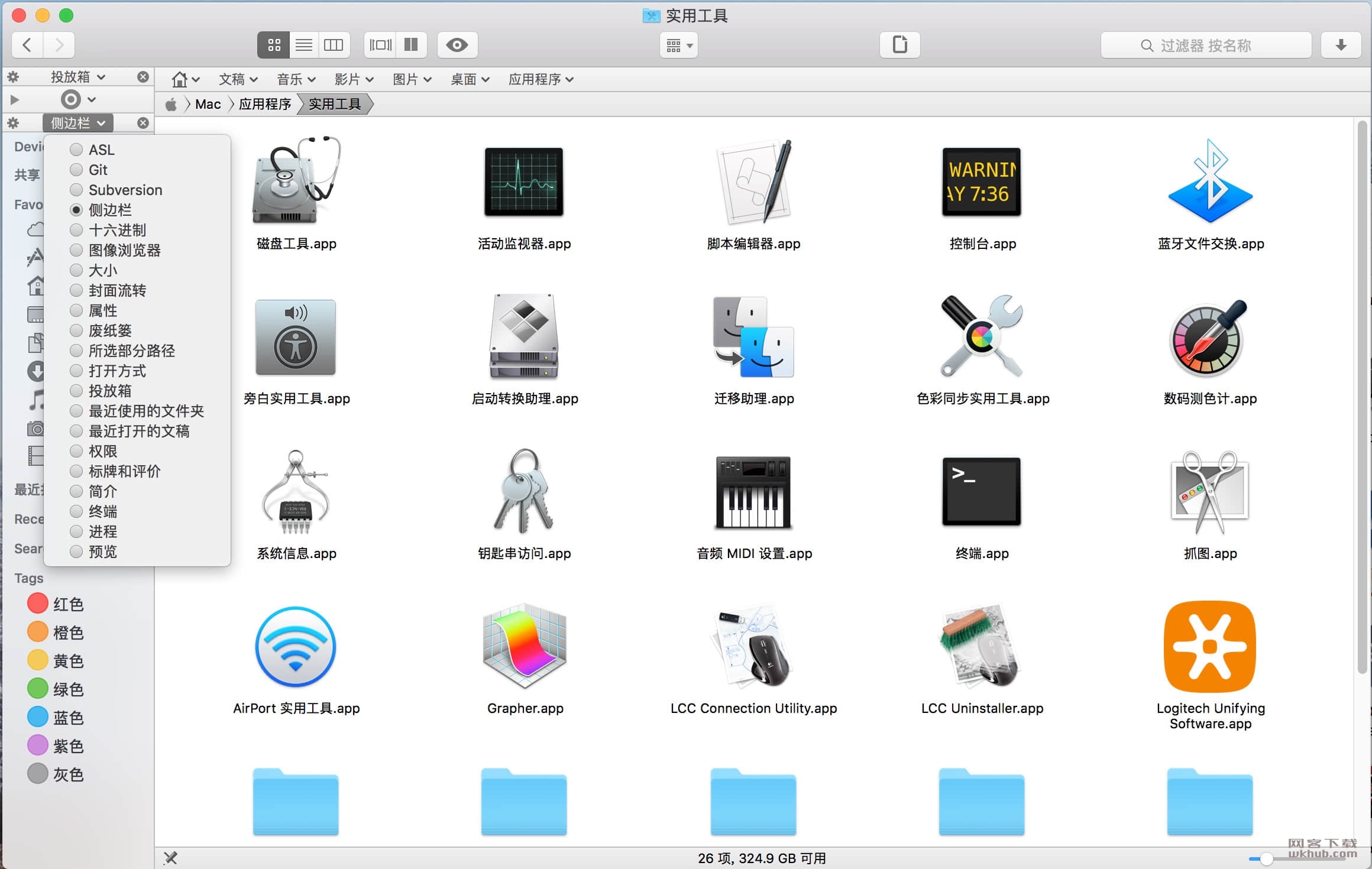
Task: Toggle dual pane view button
Action: (x=412, y=45)
